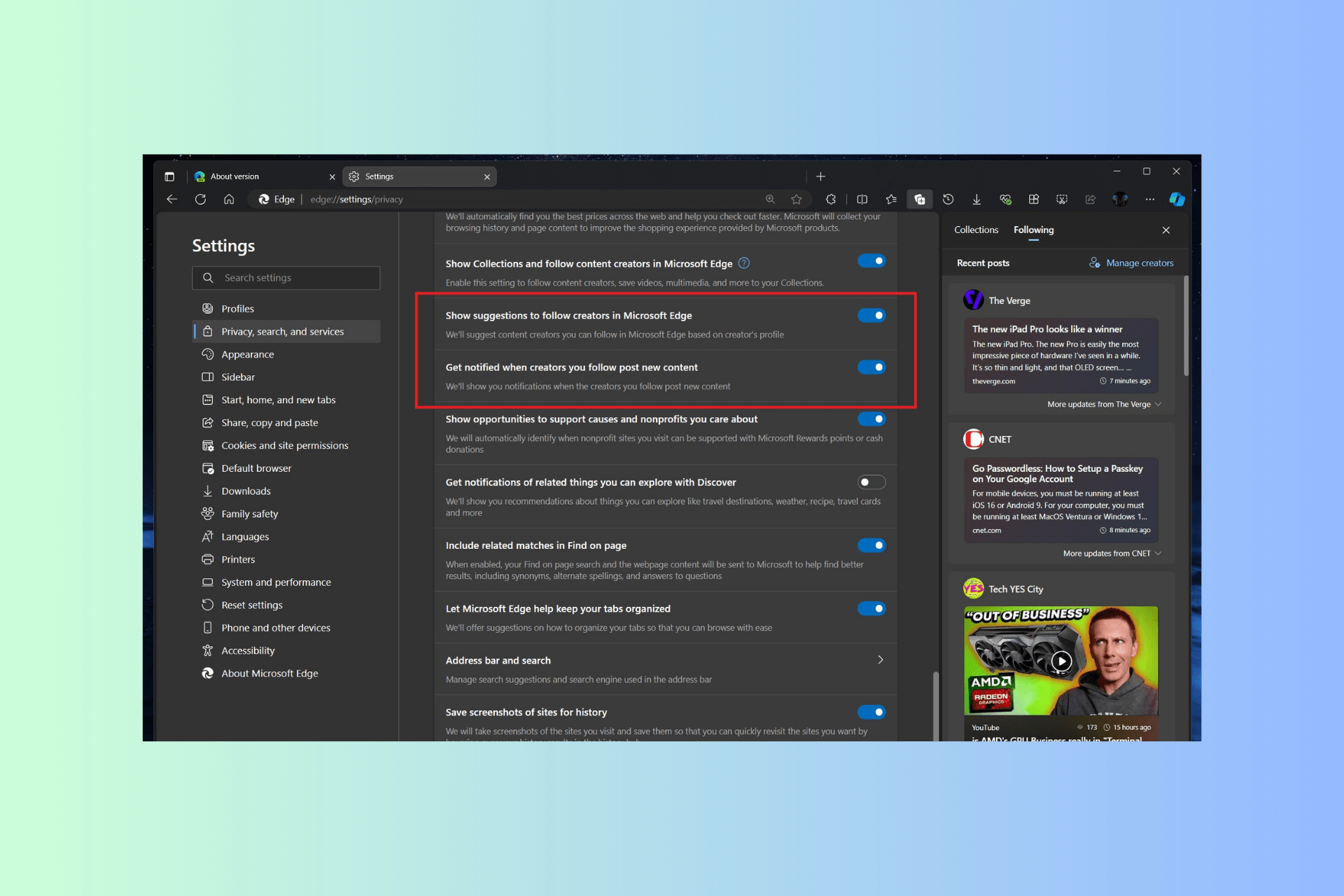
Task: Switch to the Collections pane tab
Action: pos(976,230)
